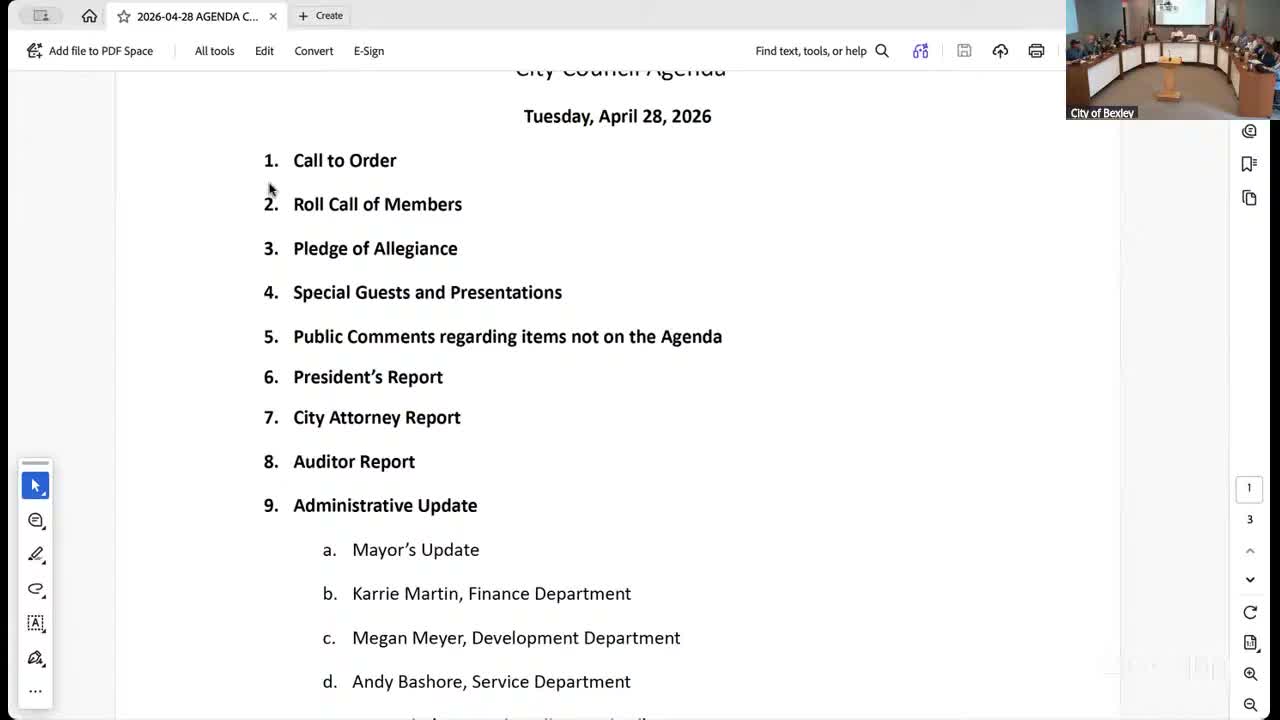Click sub-item Mayor's Update
The image size is (1280, 720).
point(415,550)
